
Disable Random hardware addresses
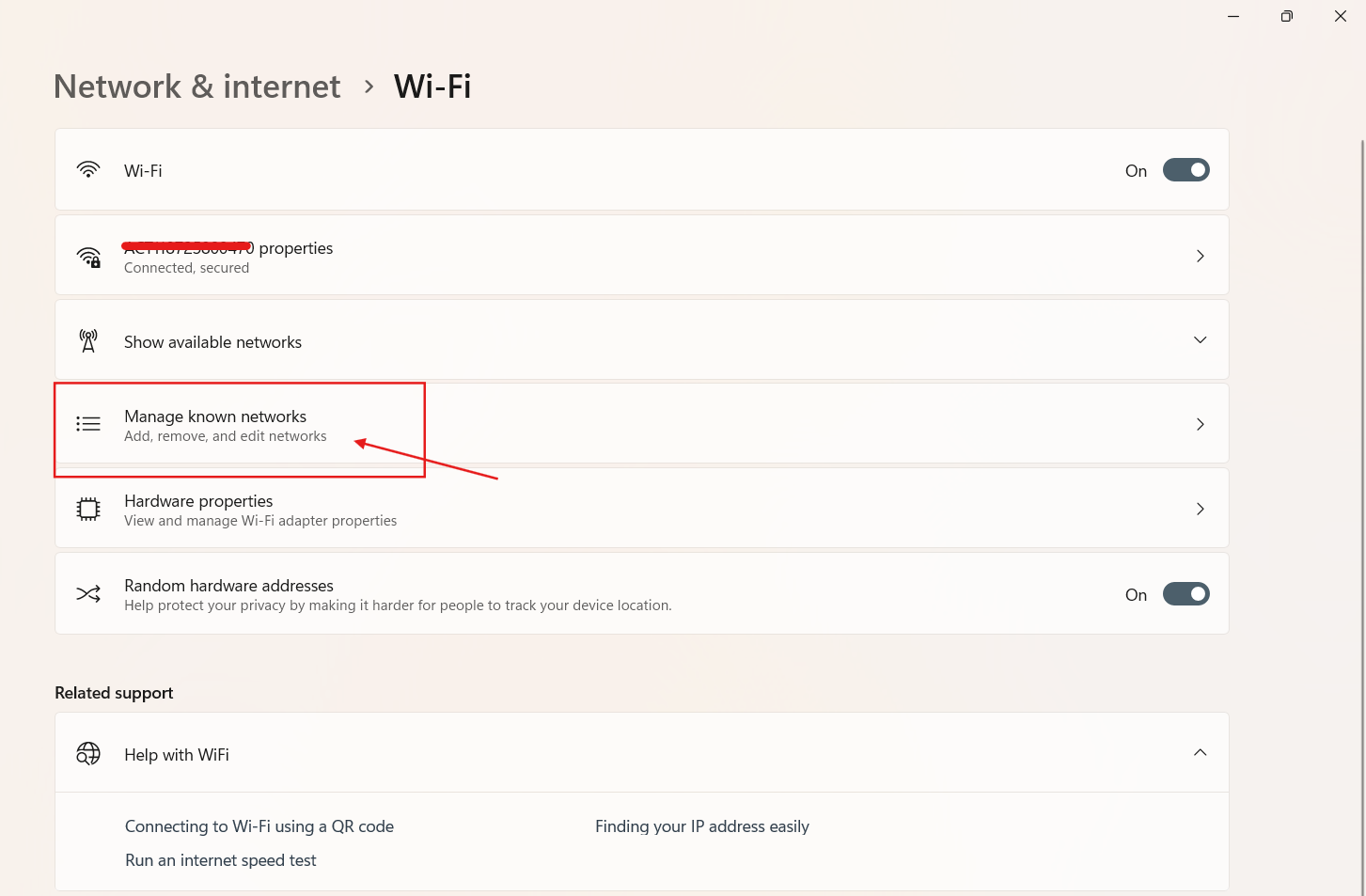(1185, 593)
